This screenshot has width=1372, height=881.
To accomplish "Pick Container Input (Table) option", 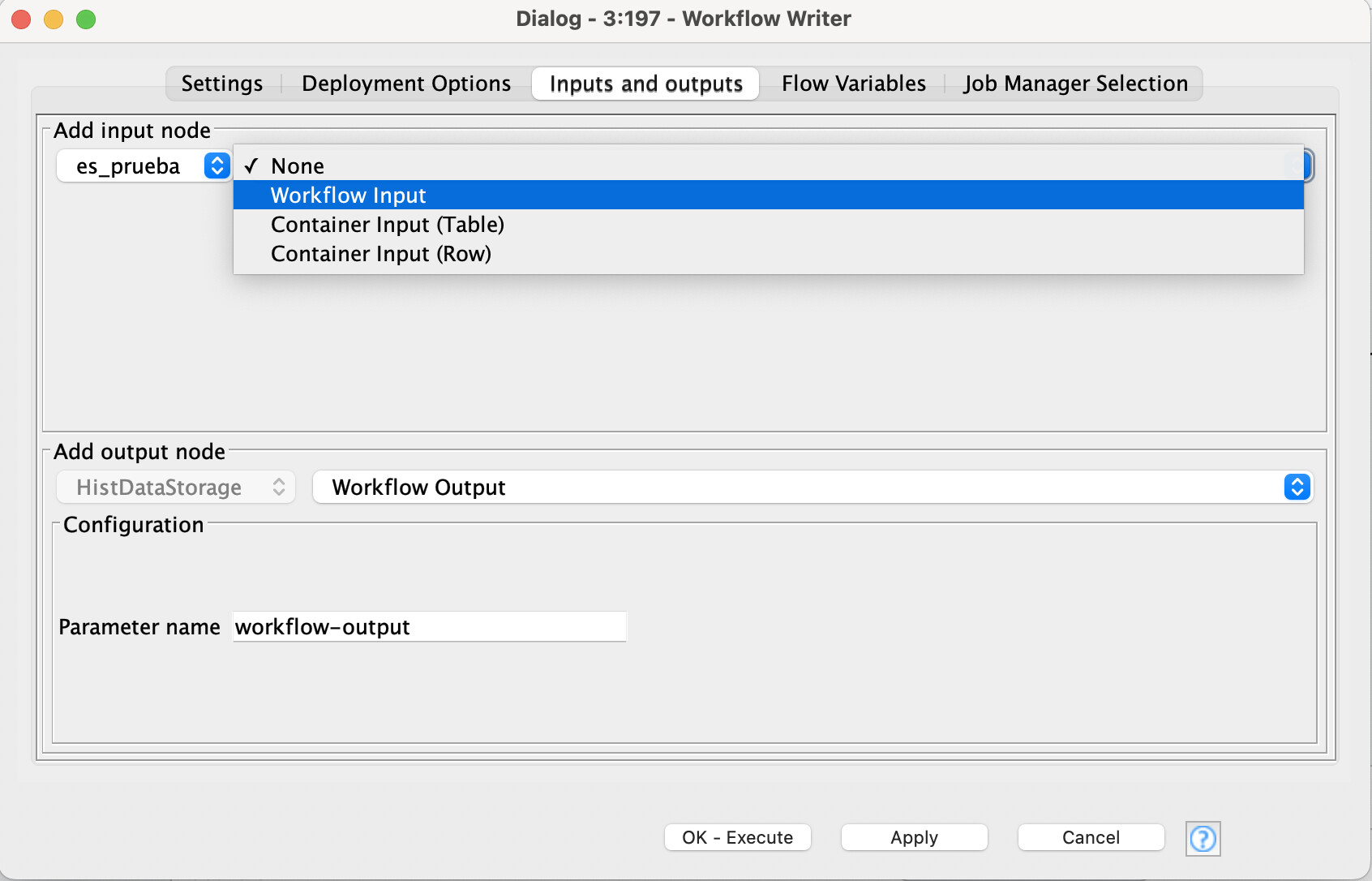I will tap(388, 225).
